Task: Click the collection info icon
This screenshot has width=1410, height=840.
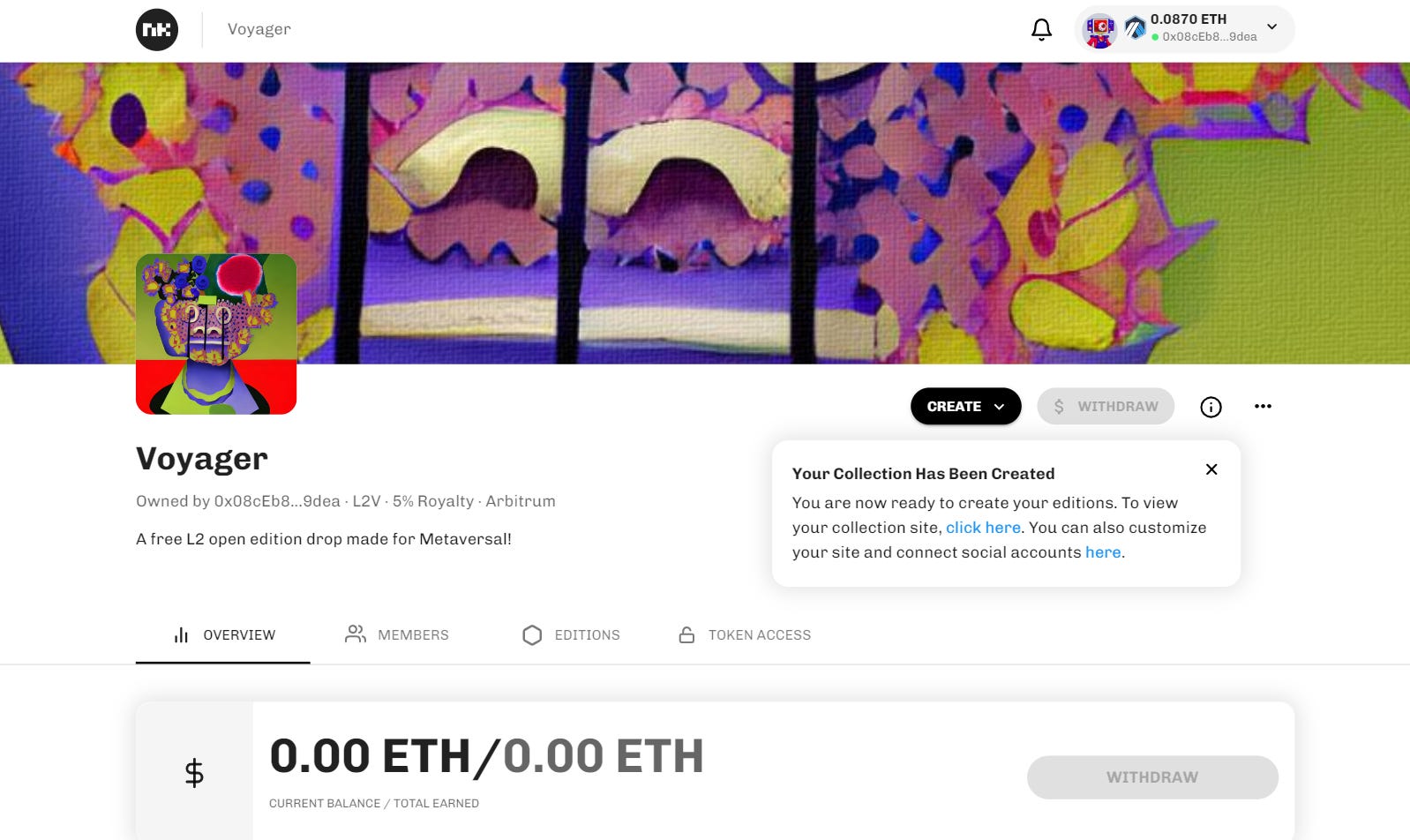Action: 1211,407
